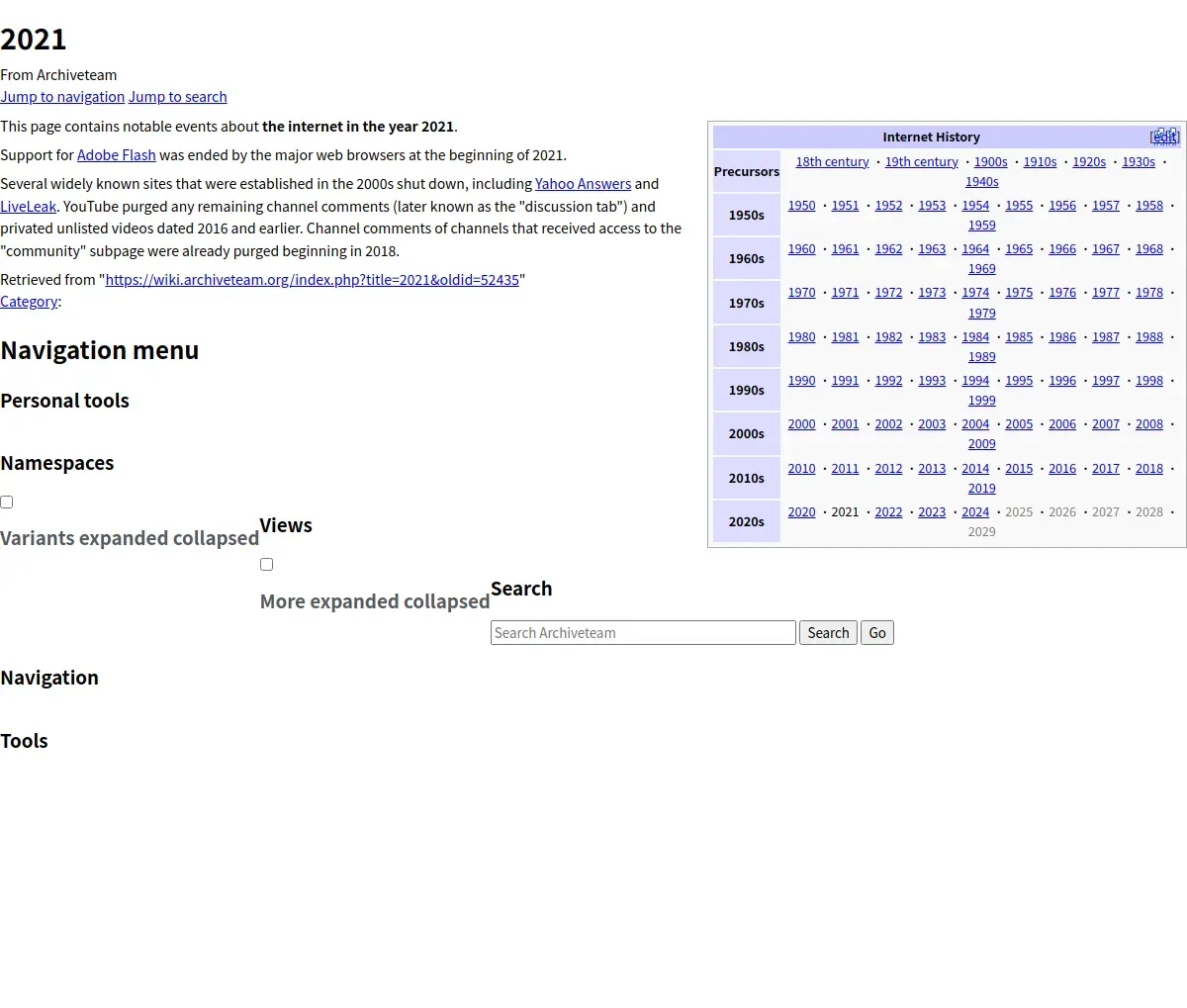The width and height of the screenshot is (1187, 1008).
Task: Click the Personal tools heading
Action: pos(65,401)
